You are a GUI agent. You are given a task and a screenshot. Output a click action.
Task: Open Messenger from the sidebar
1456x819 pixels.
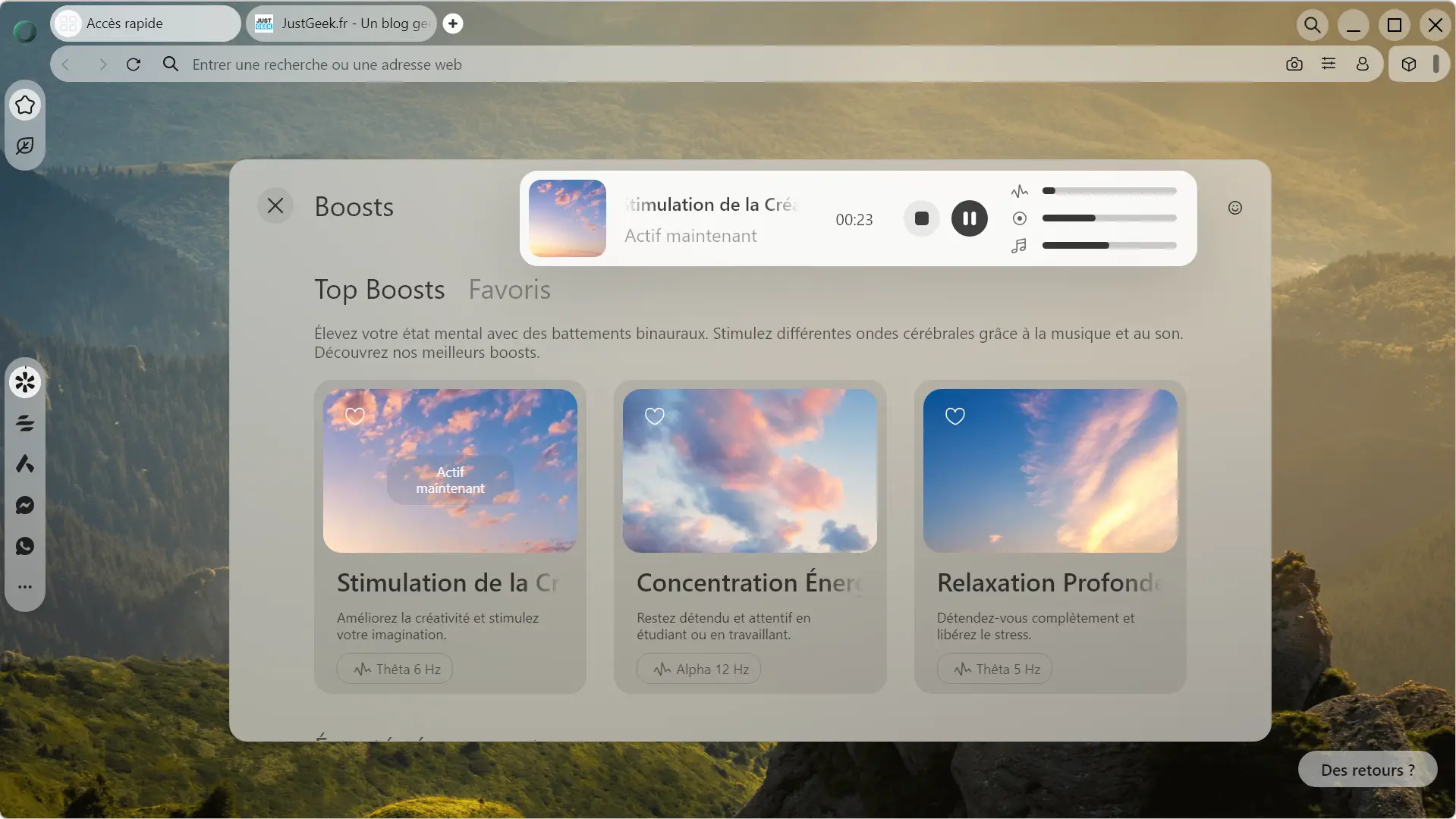click(x=25, y=505)
